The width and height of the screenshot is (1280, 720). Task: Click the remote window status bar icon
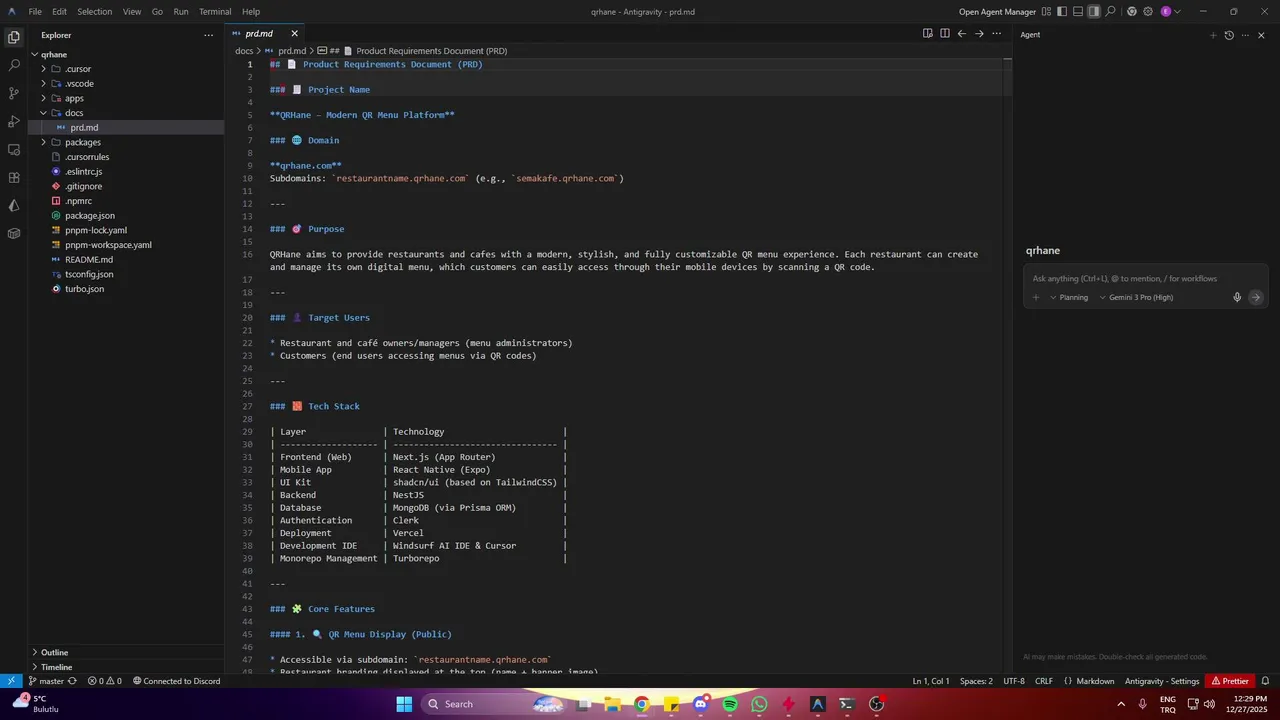pos(11,681)
